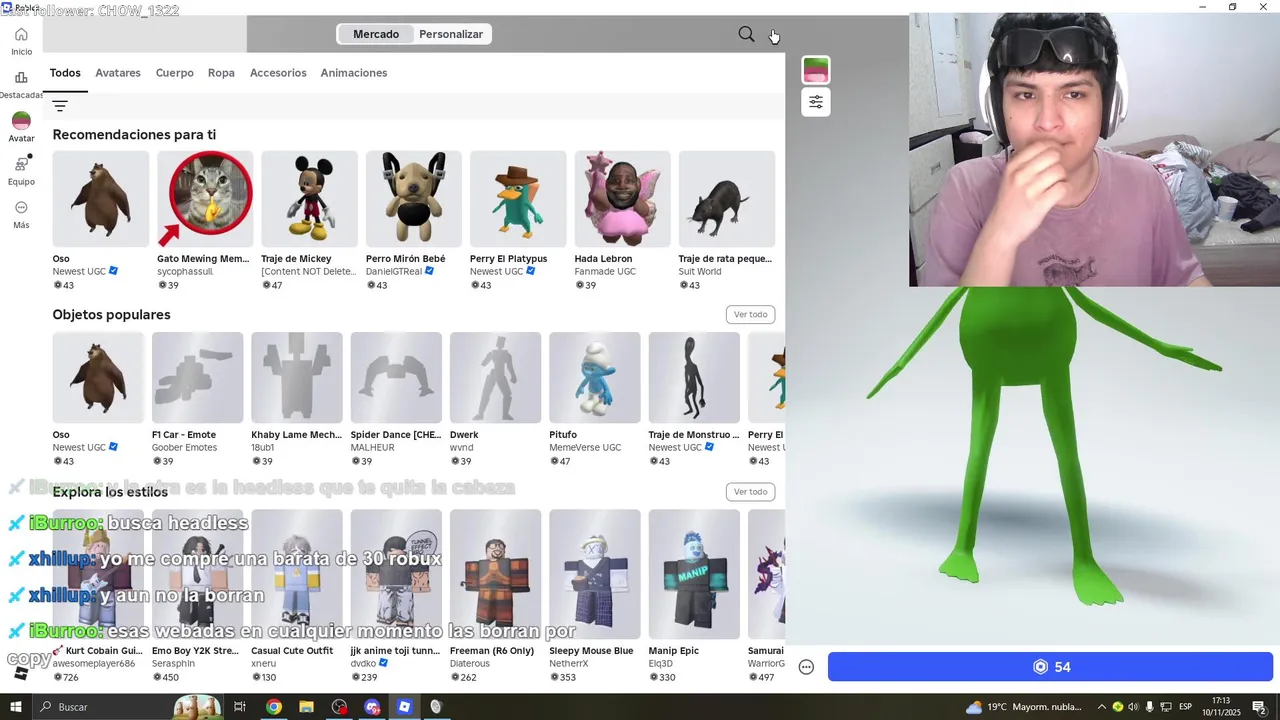
Task: Open Traje de Monstruo item thumbnail
Action: [694, 377]
